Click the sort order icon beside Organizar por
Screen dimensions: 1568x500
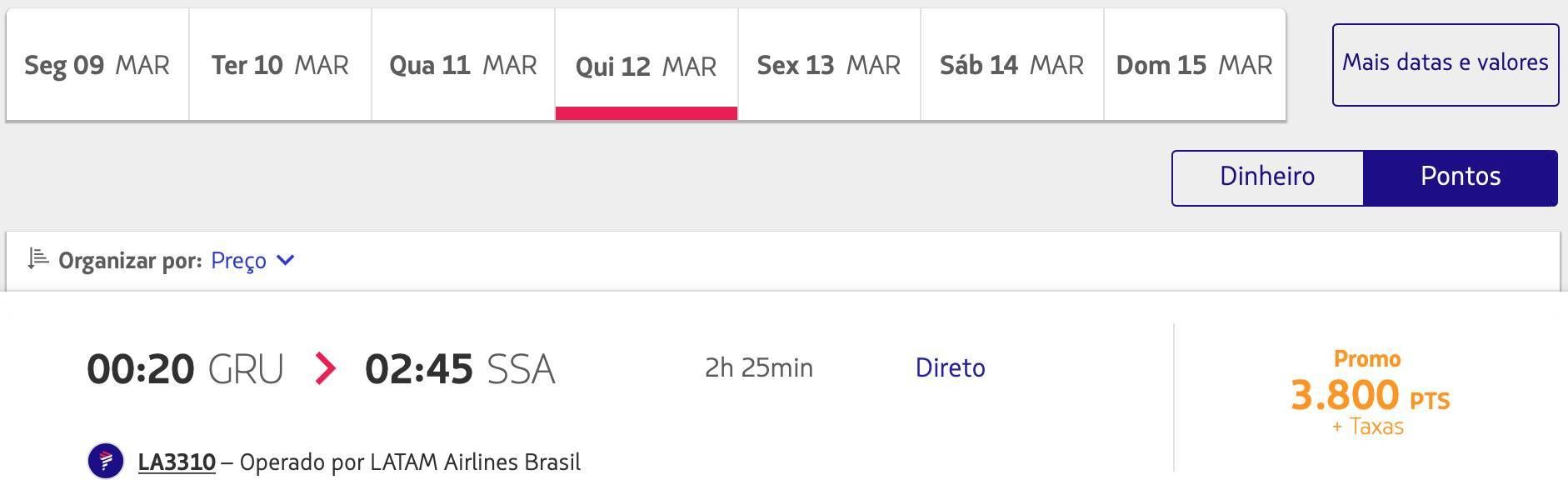tap(37, 259)
